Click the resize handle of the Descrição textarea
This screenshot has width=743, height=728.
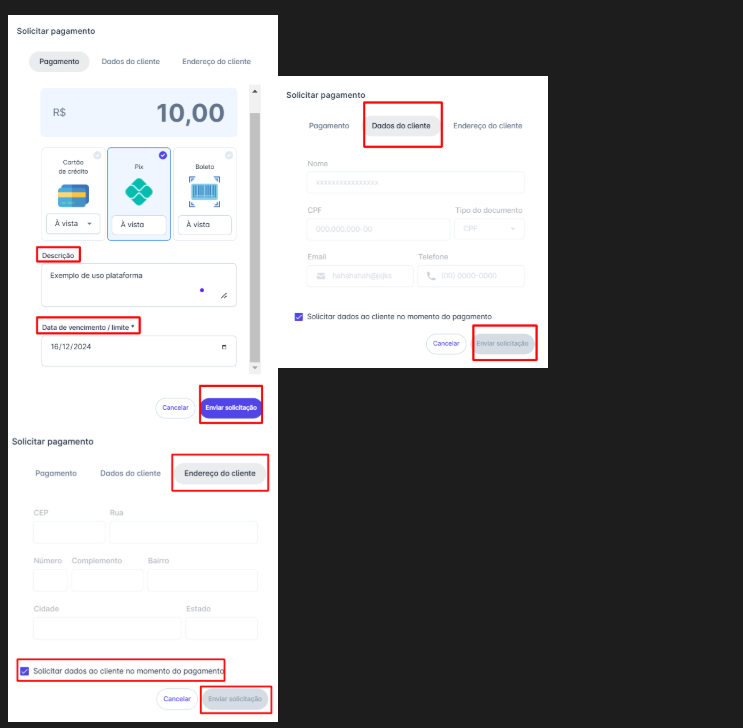(223, 295)
